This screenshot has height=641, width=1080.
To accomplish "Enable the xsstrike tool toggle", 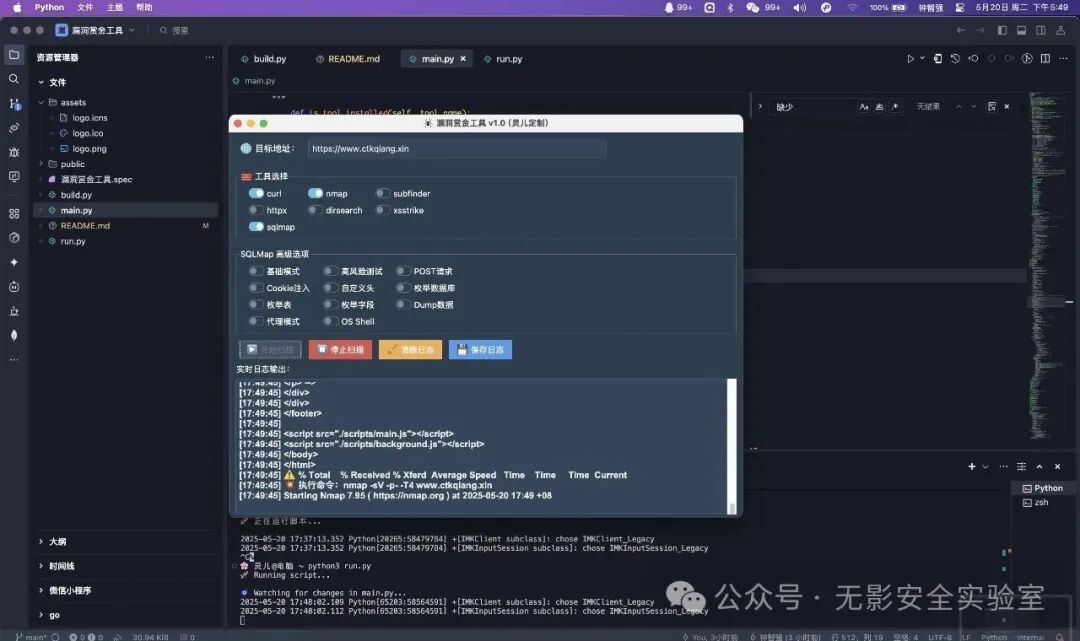I will point(382,210).
